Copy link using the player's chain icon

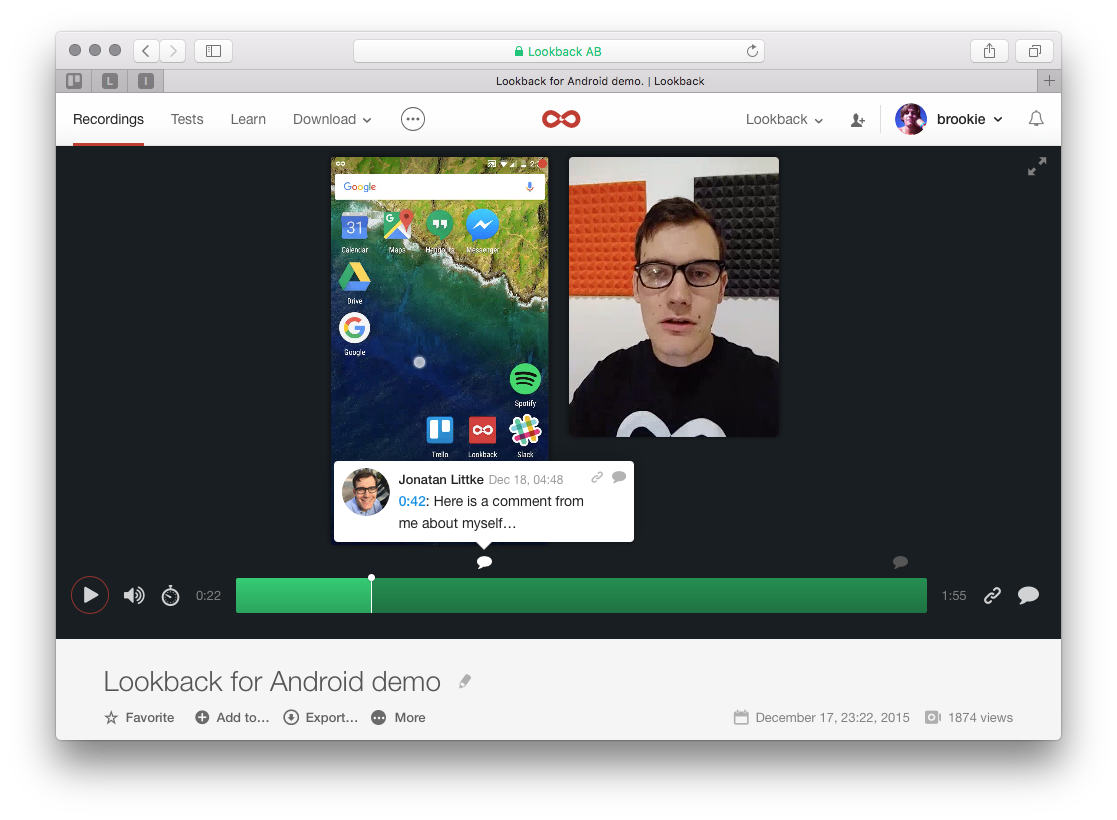point(992,596)
